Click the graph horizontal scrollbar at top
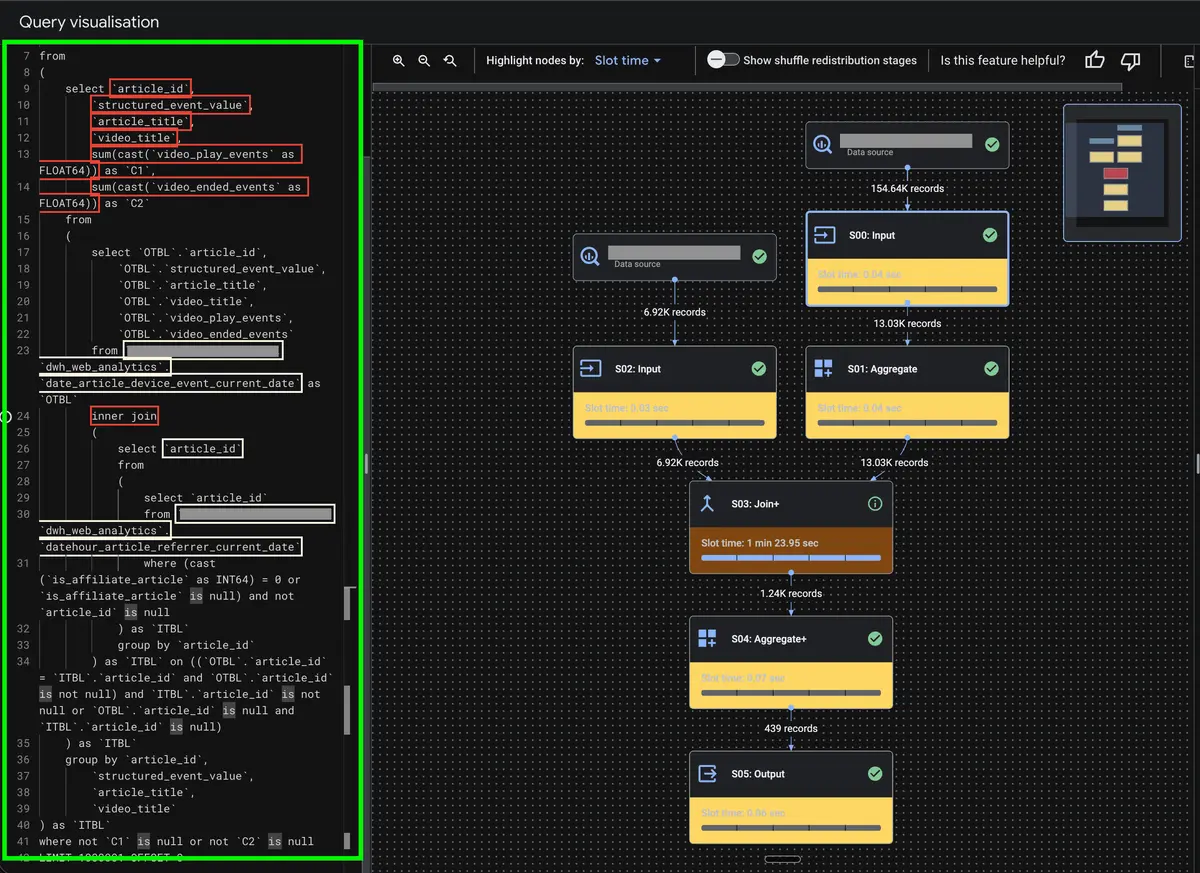1200x873 pixels. tap(747, 87)
